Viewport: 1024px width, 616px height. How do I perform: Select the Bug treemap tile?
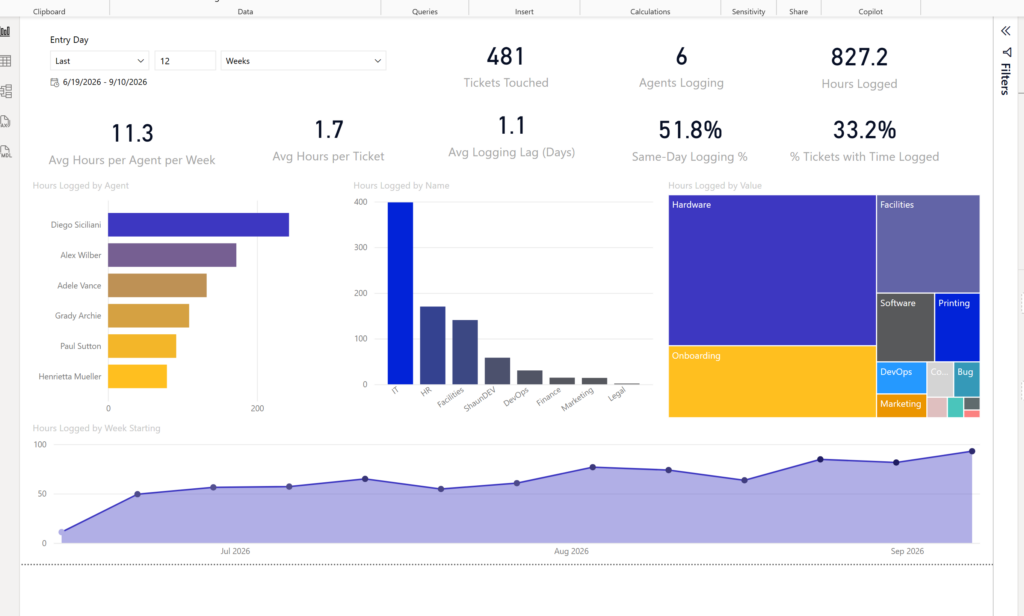click(967, 379)
